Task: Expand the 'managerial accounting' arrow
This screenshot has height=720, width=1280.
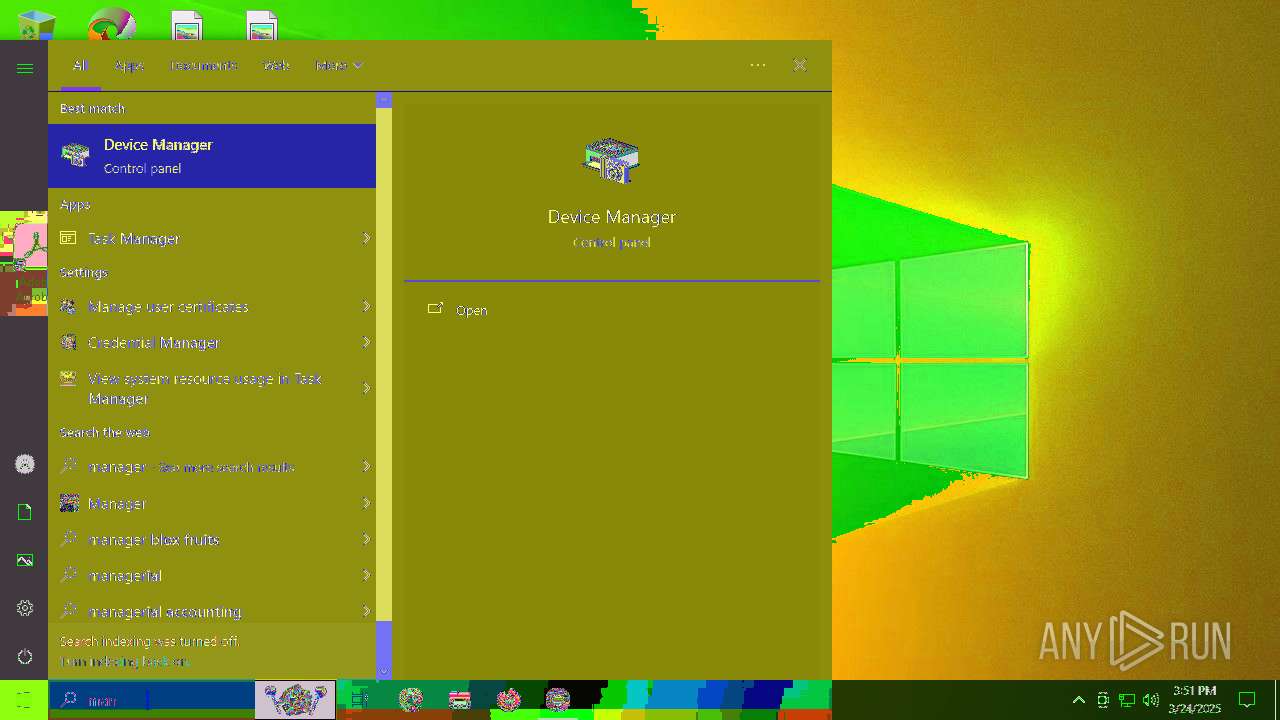Action: point(366,611)
